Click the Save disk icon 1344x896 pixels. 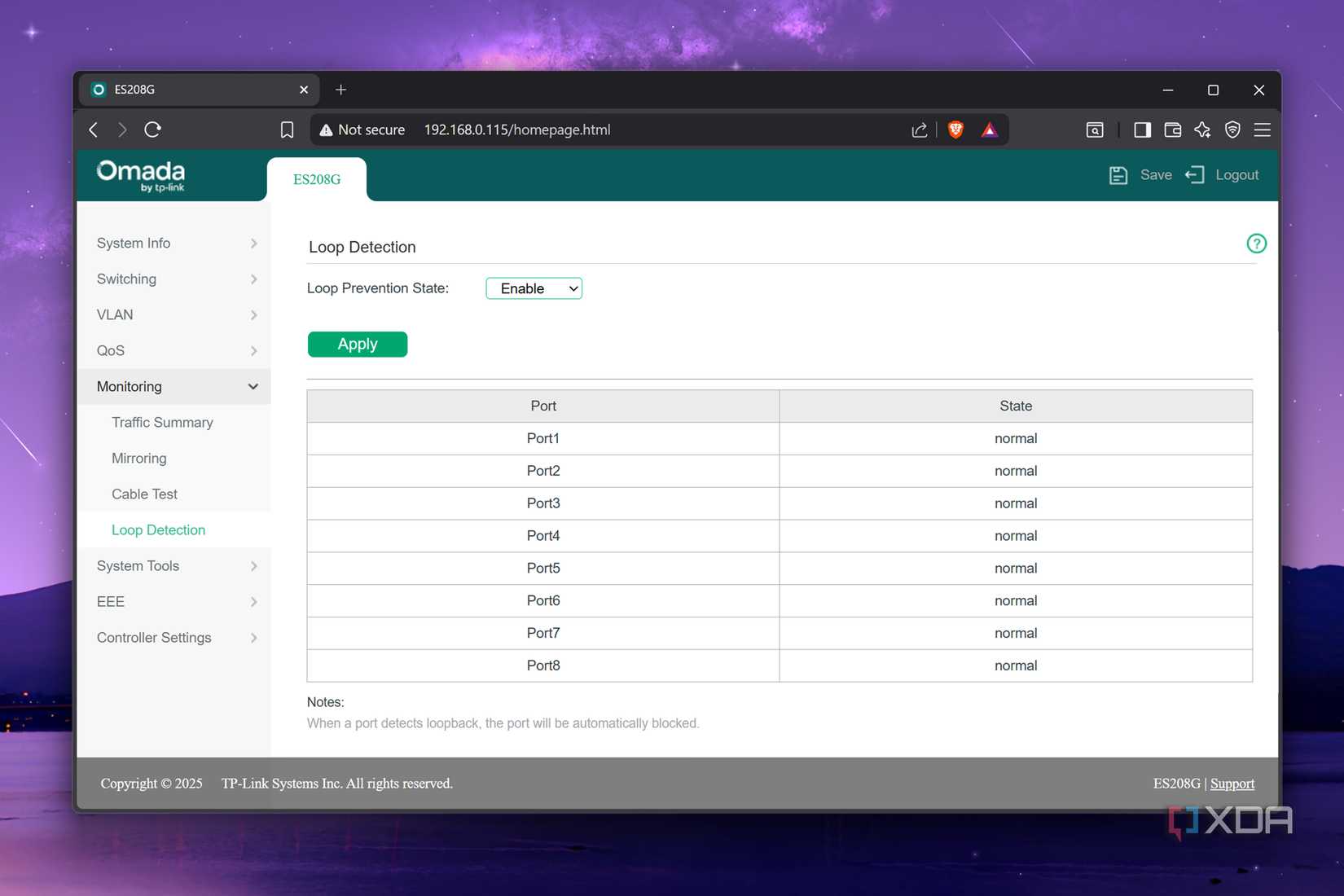click(x=1118, y=175)
